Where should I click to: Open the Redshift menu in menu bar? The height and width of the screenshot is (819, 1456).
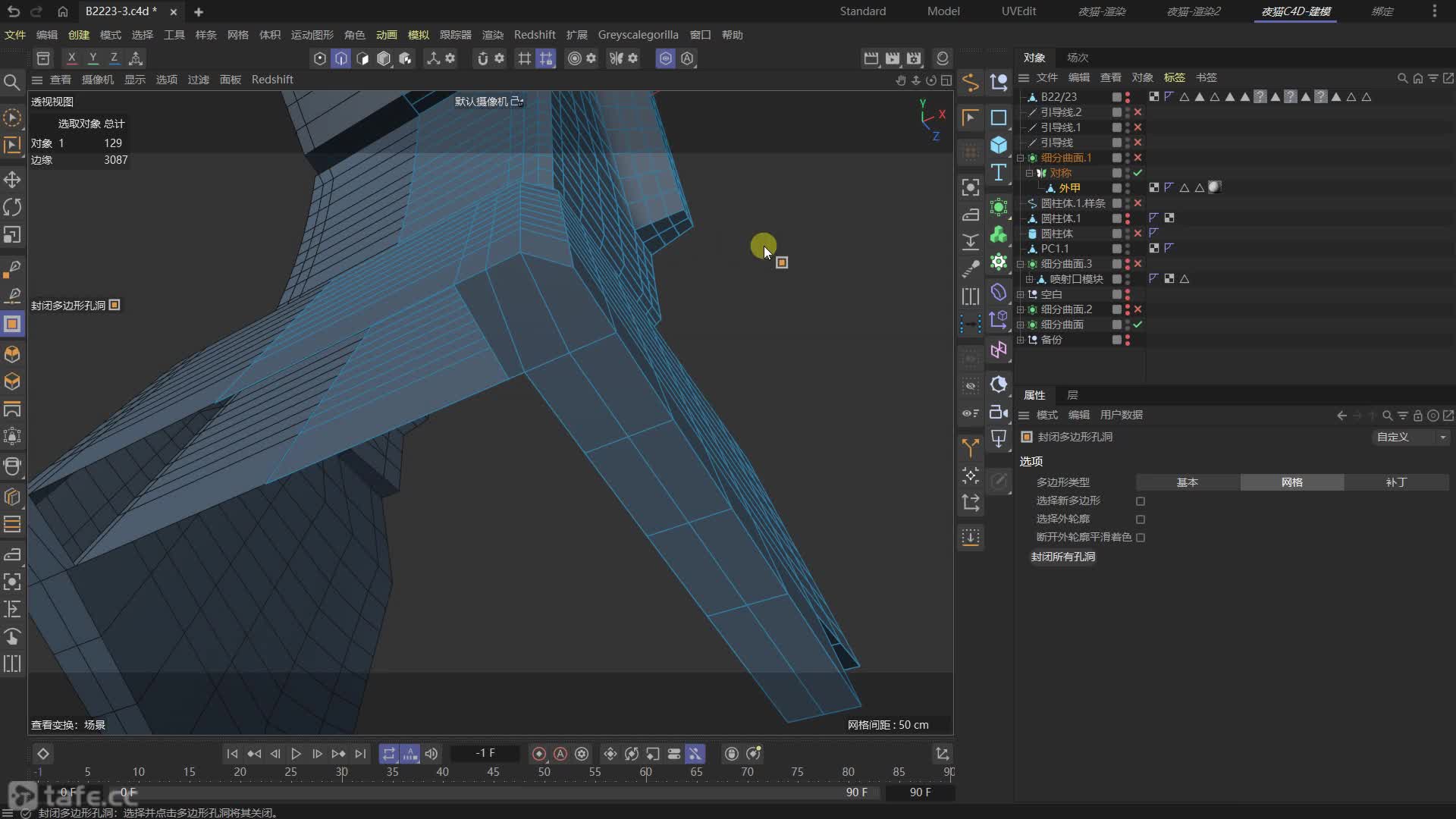click(534, 35)
